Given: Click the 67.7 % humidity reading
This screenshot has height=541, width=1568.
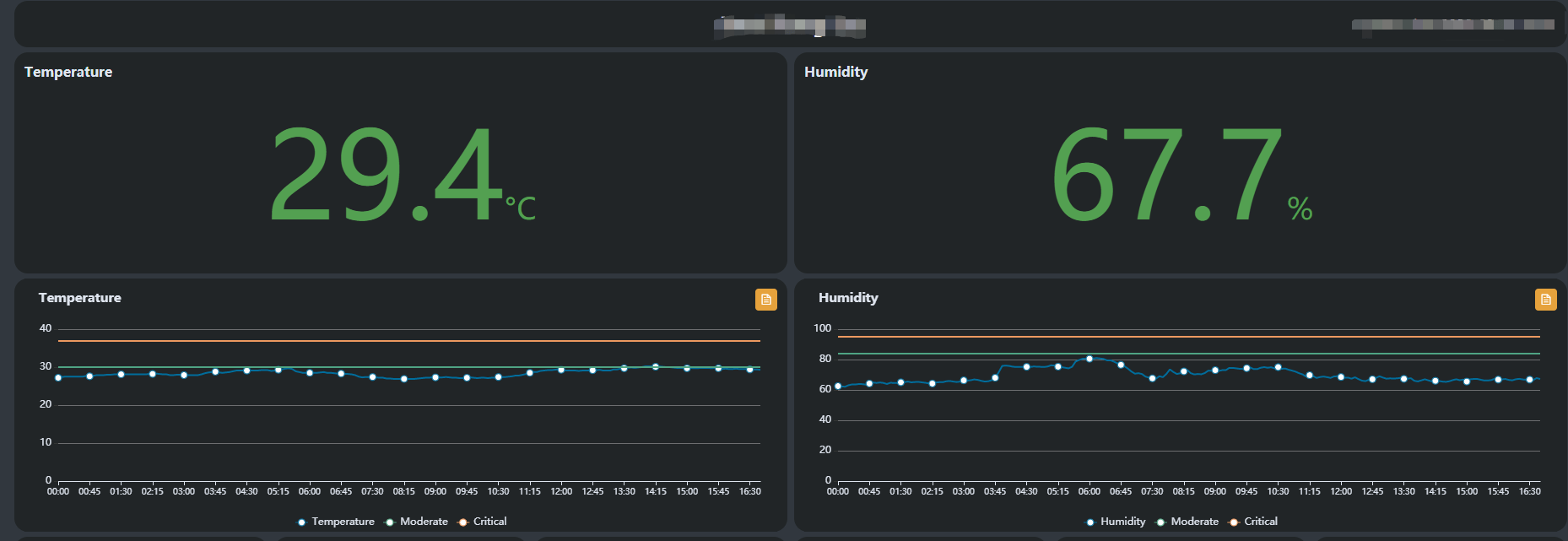Looking at the screenshot, I should (1181, 175).
